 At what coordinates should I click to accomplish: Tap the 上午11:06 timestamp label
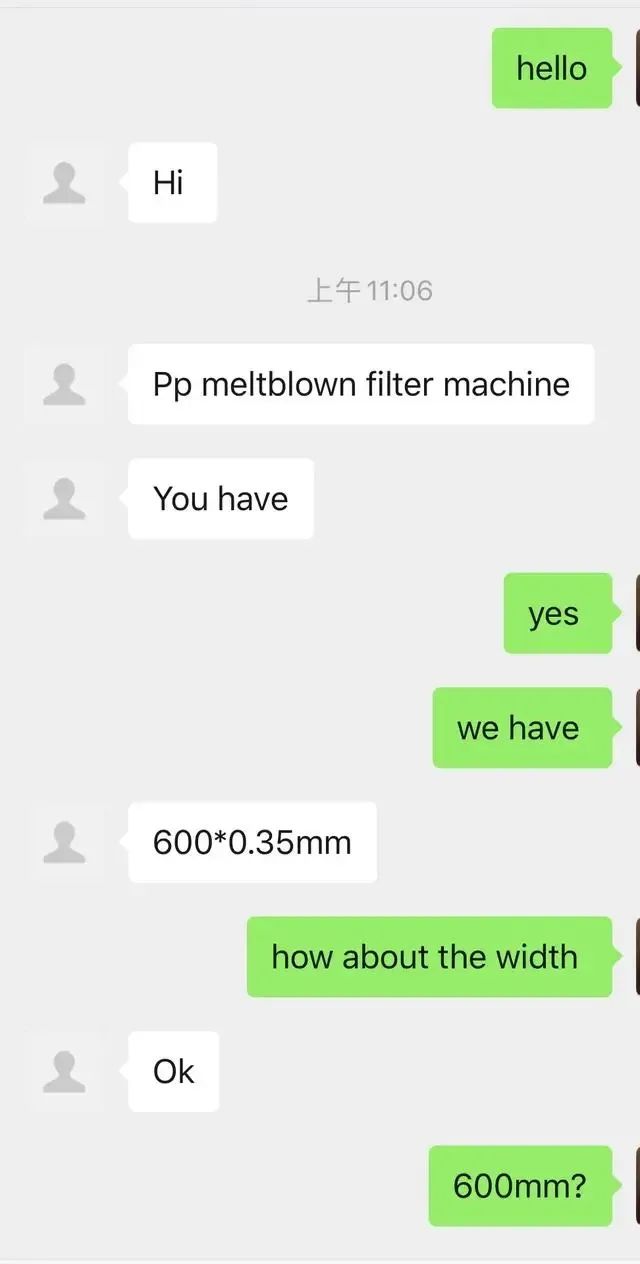[369, 291]
